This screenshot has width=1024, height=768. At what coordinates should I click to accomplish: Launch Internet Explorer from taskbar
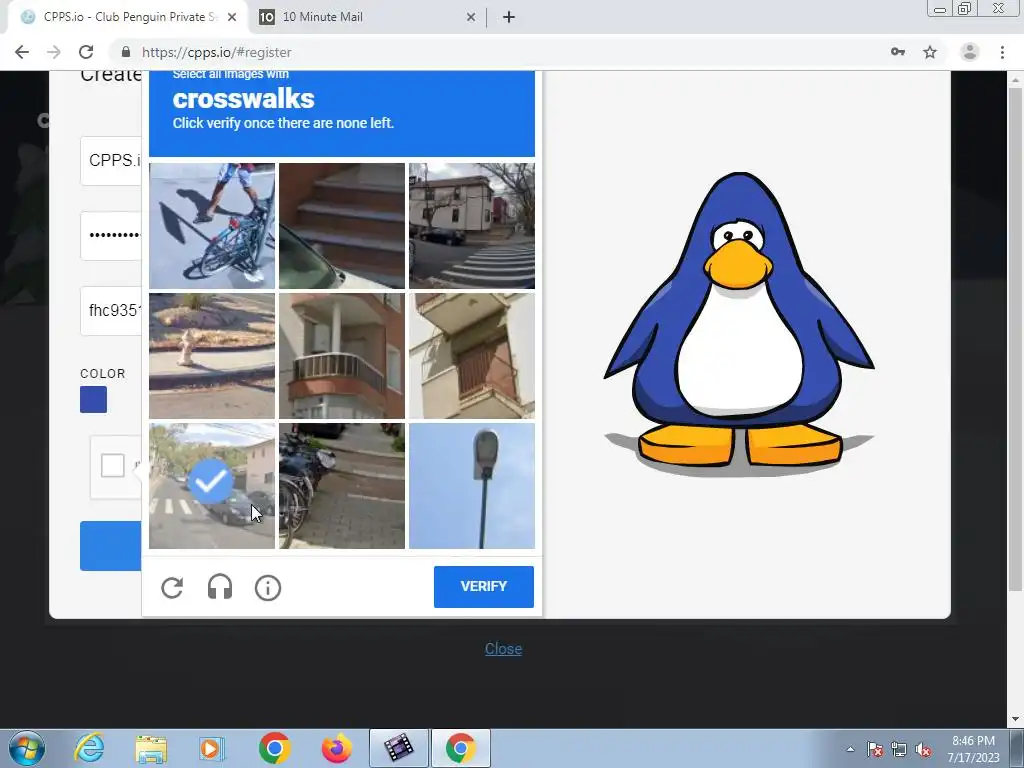[x=89, y=748]
